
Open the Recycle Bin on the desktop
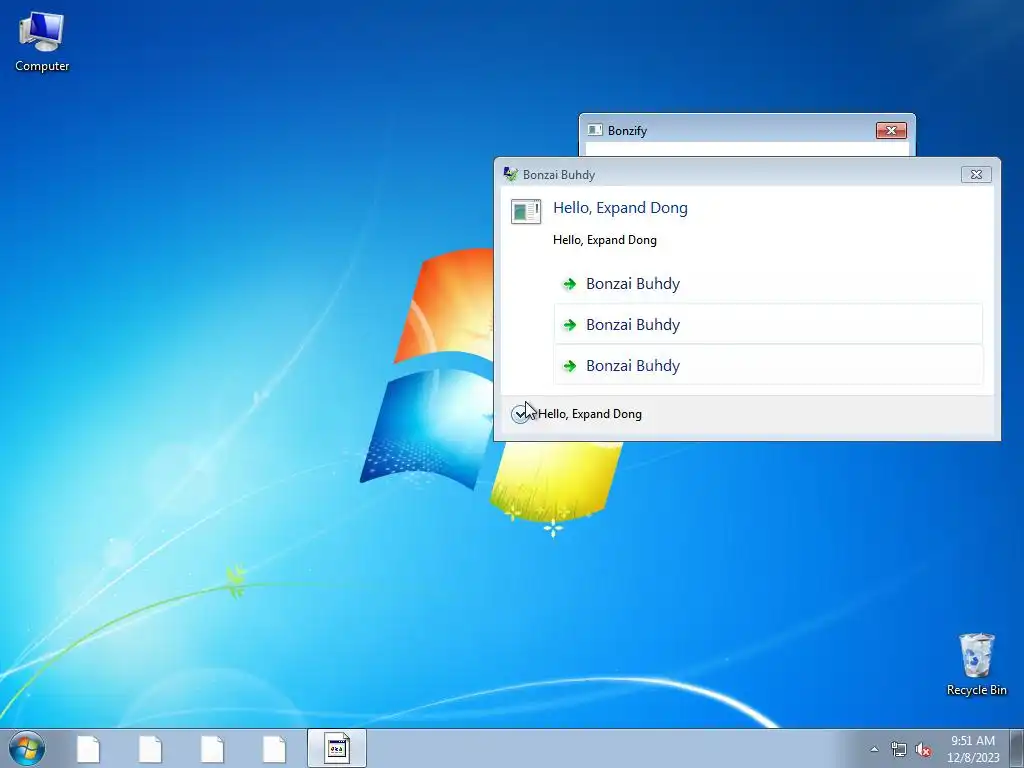point(976,664)
